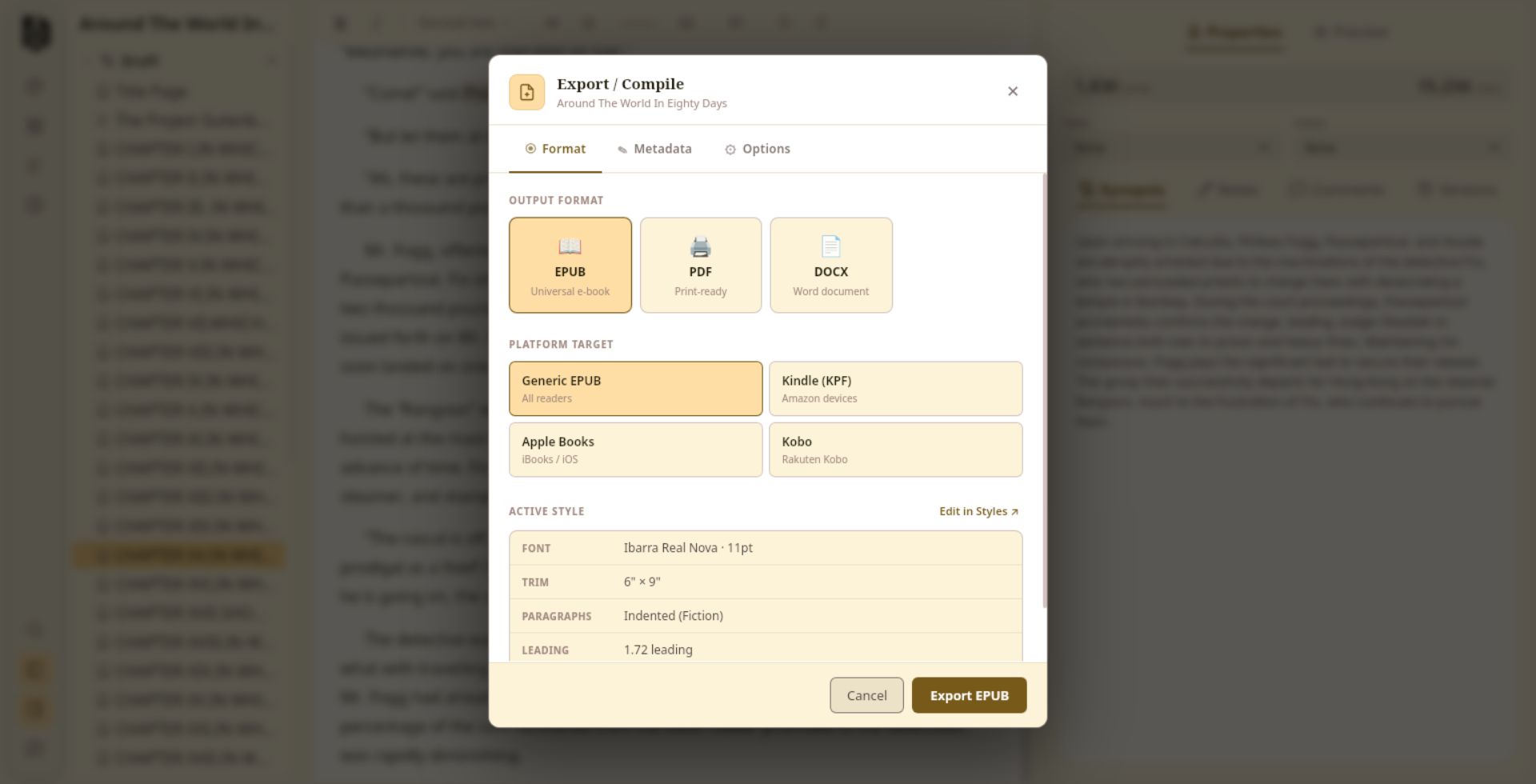The height and width of the screenshot is (784, 1536).
Task: Open the Options tab
Action: point(758,149)
